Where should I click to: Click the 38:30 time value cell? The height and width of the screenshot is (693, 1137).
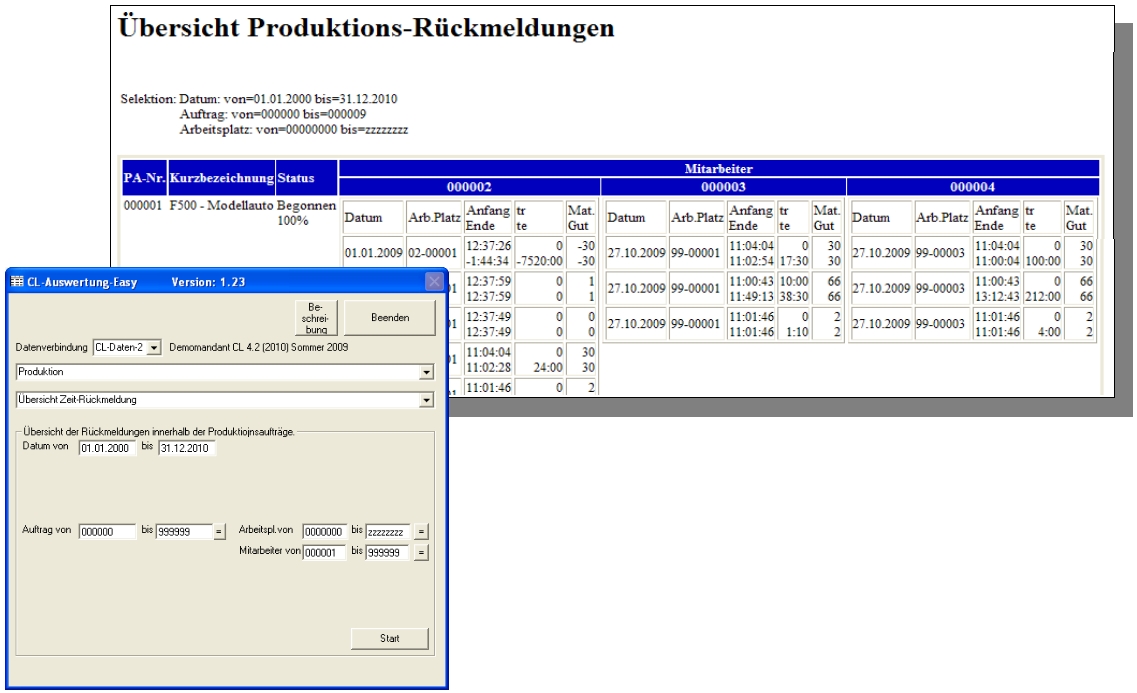pos(794,296)
